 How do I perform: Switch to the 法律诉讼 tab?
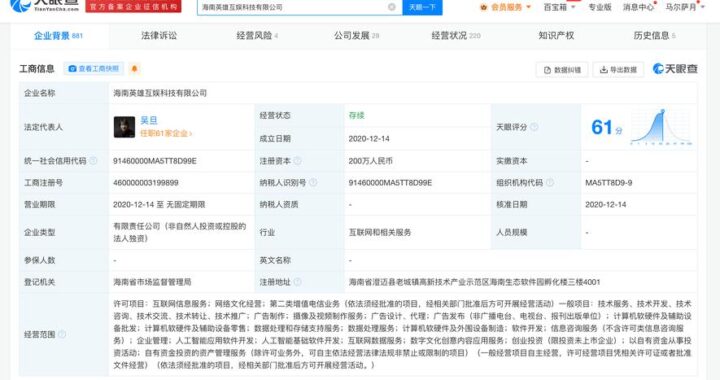coord(159,36)
